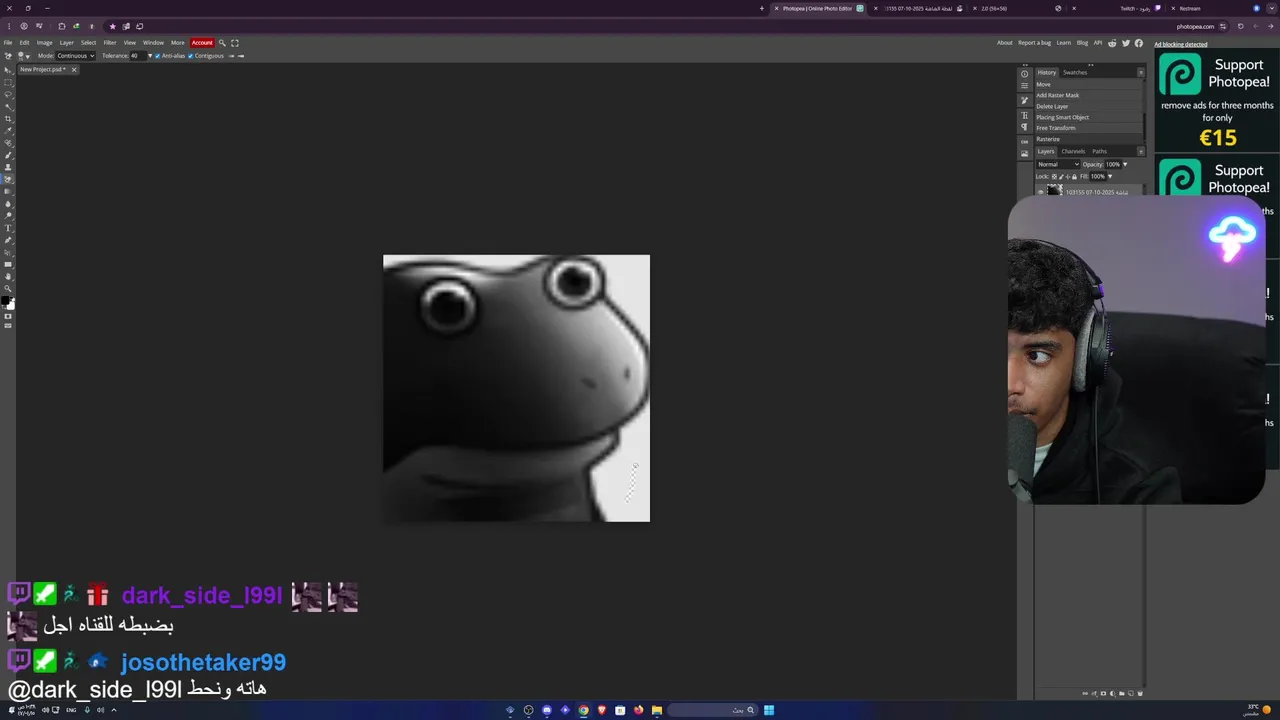Image resolution: width=1280 pixels, height=720 pixels.
Task: Select the Zoom tool
Action: click(8, 288)
